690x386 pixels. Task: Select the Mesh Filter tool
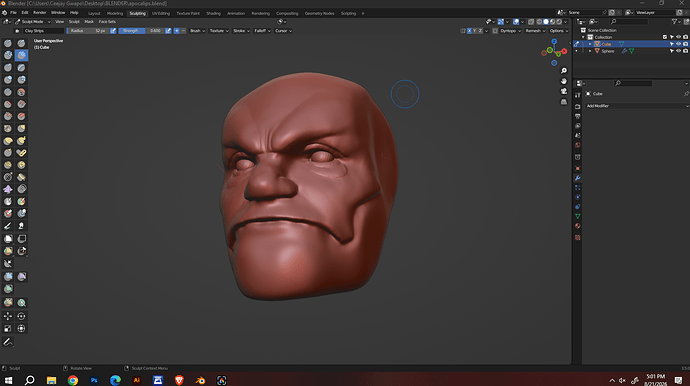pos(8,276)
